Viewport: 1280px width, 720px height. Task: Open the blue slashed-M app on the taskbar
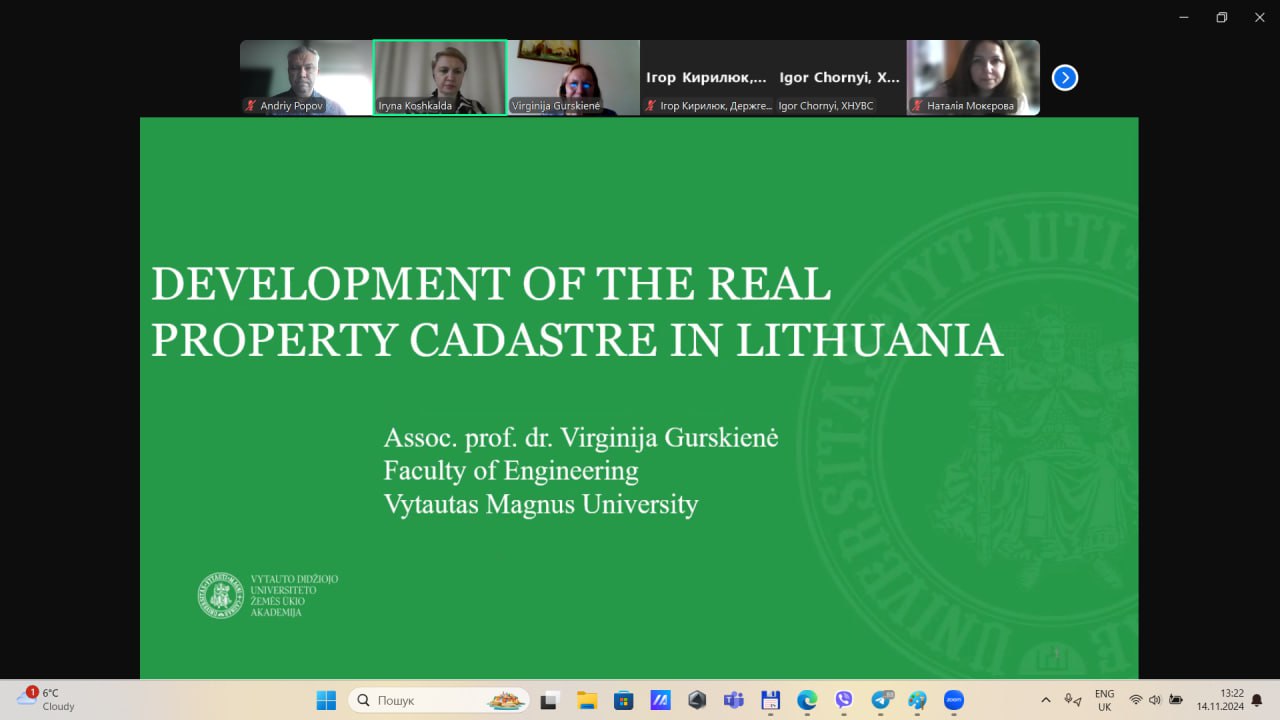660,700
